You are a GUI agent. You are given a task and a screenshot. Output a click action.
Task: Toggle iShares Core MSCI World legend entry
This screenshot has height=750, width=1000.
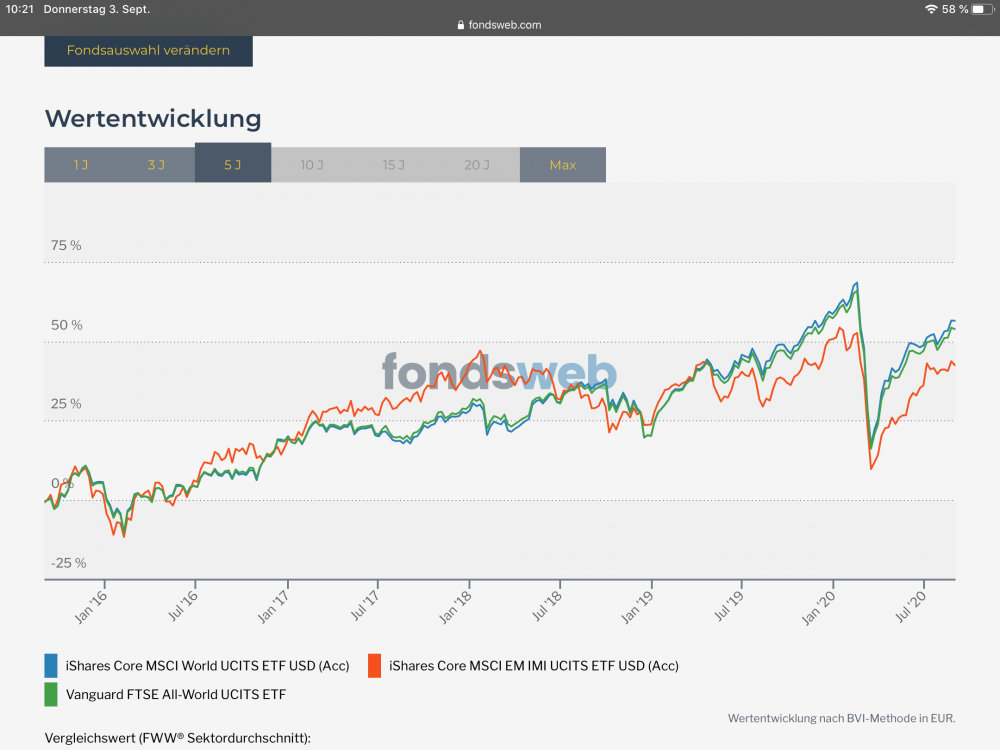[x=205, y=665]
